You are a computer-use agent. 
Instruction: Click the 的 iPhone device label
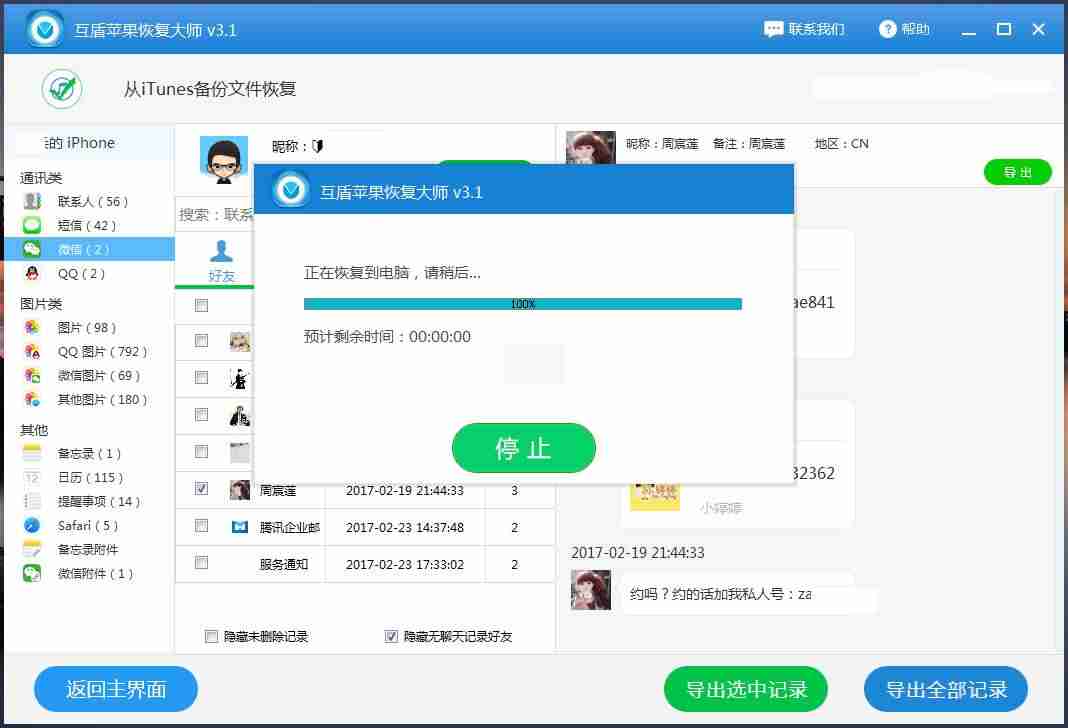click(x=80, y=143)
